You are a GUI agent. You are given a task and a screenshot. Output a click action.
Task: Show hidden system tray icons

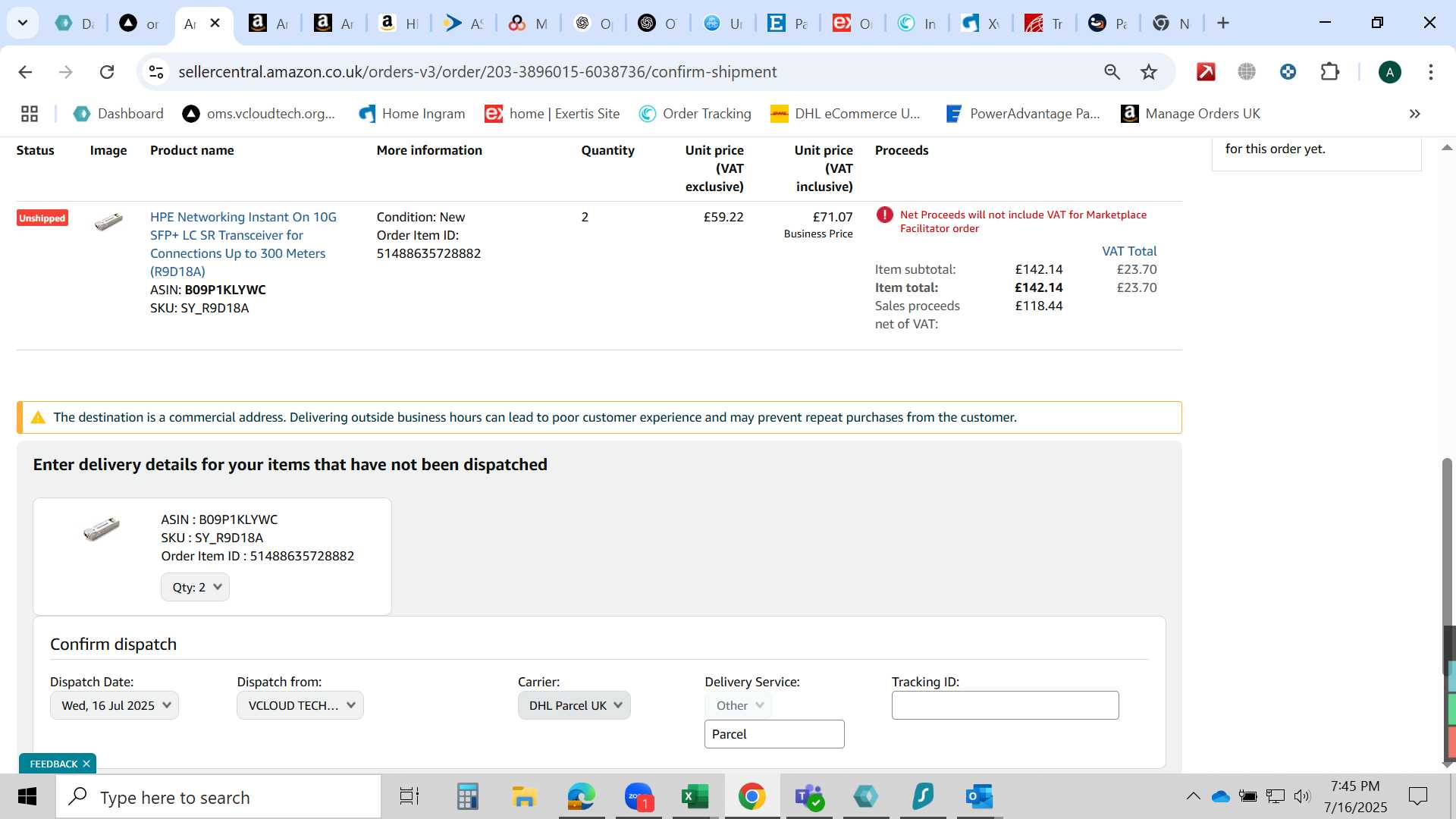(x=1193, y=796)
